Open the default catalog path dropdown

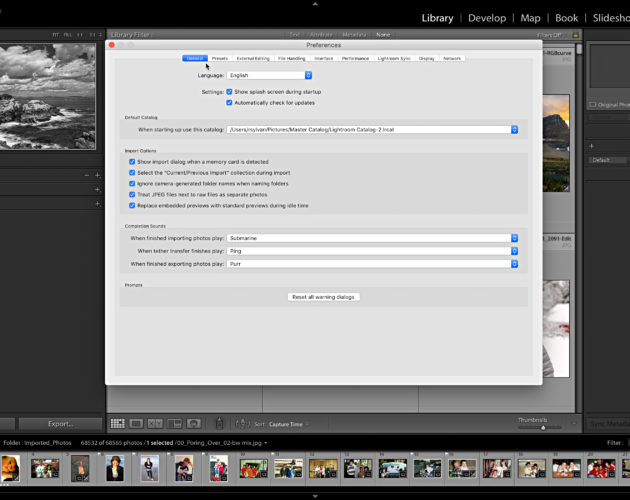tap(372, 129)
